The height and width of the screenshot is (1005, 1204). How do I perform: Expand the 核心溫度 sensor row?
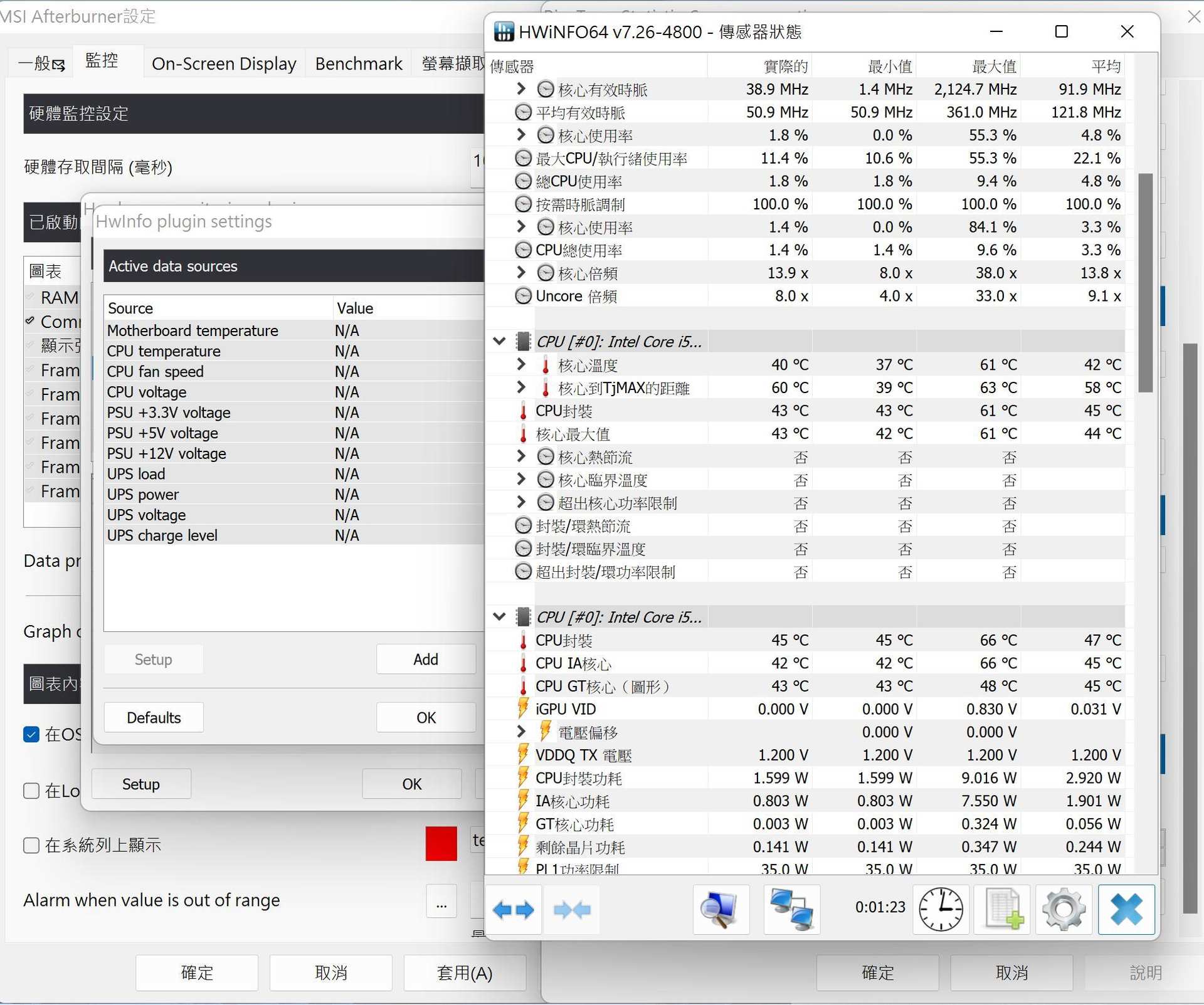coord(520,364)
